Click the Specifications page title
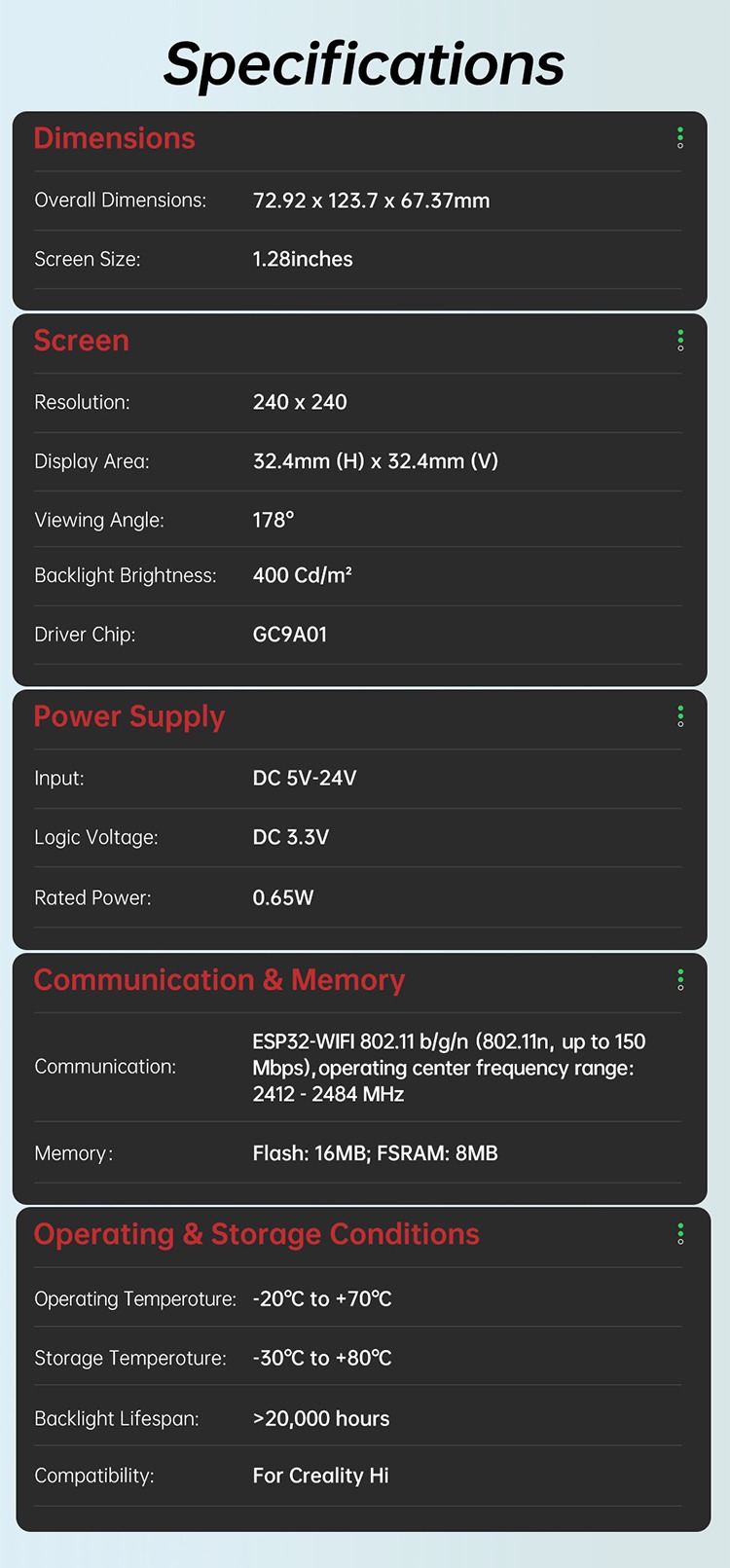The width and height of the screenshot is (730, 1568). pyautogui.click(x=364, y=64)
